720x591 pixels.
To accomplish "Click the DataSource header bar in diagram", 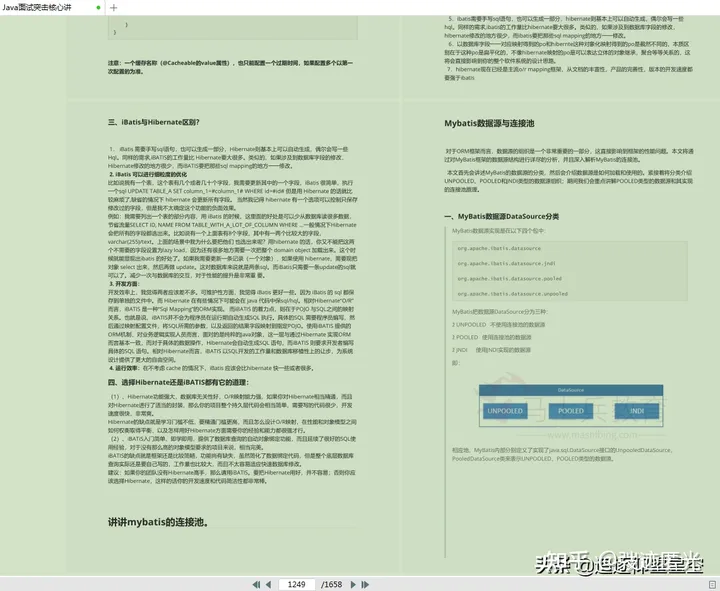I will click(571, 390).
